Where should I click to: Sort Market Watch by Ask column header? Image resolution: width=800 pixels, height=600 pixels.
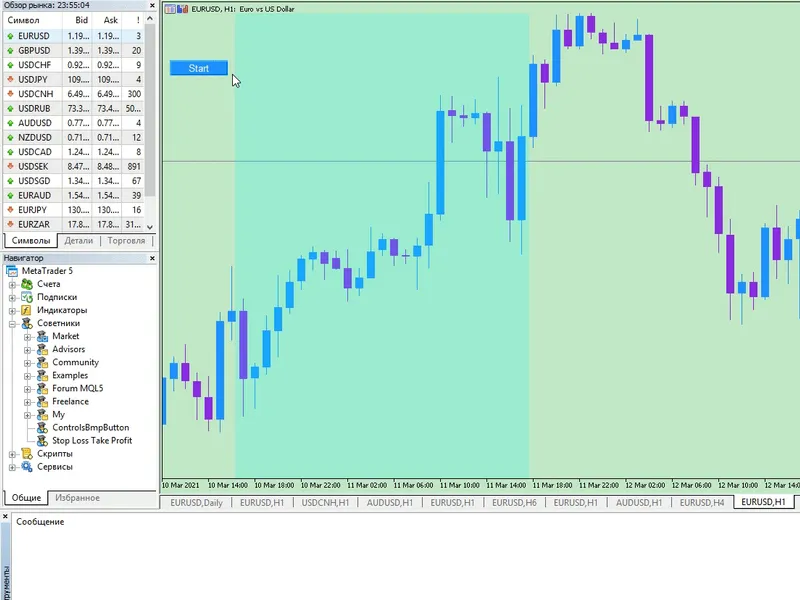click(x=107, y=20)
